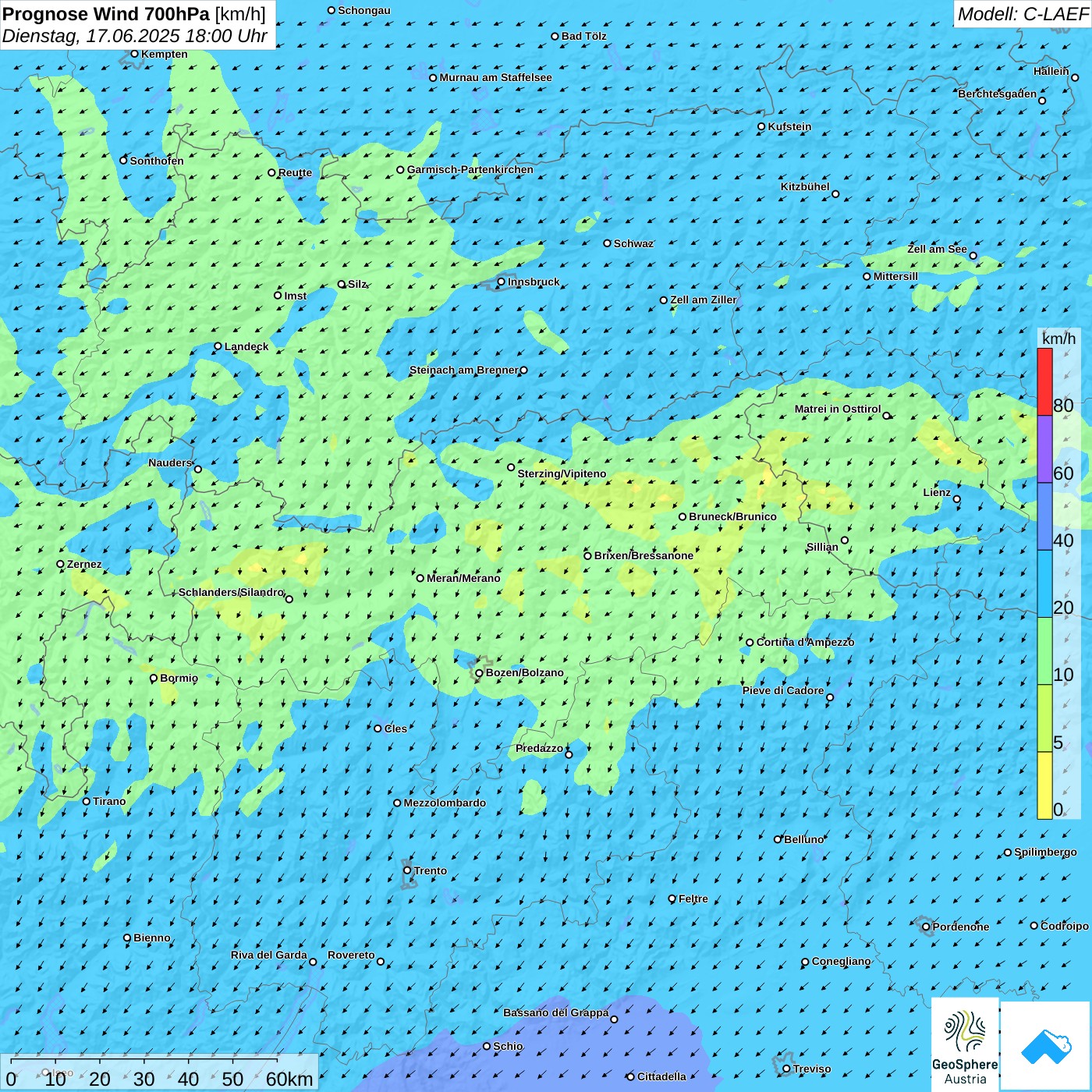Click the Kufstein city label
Viewport: 1092px width, 1092px height.
(x=789, y=126)
